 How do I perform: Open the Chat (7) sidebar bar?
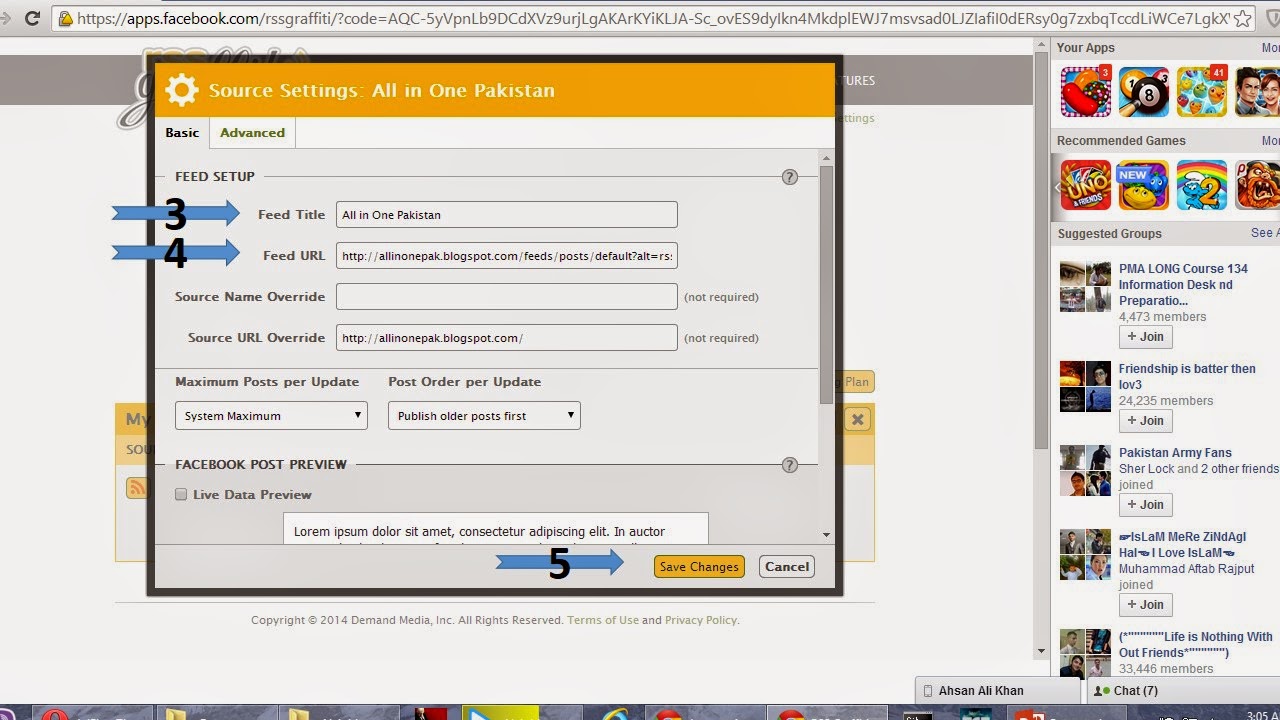1183,691
